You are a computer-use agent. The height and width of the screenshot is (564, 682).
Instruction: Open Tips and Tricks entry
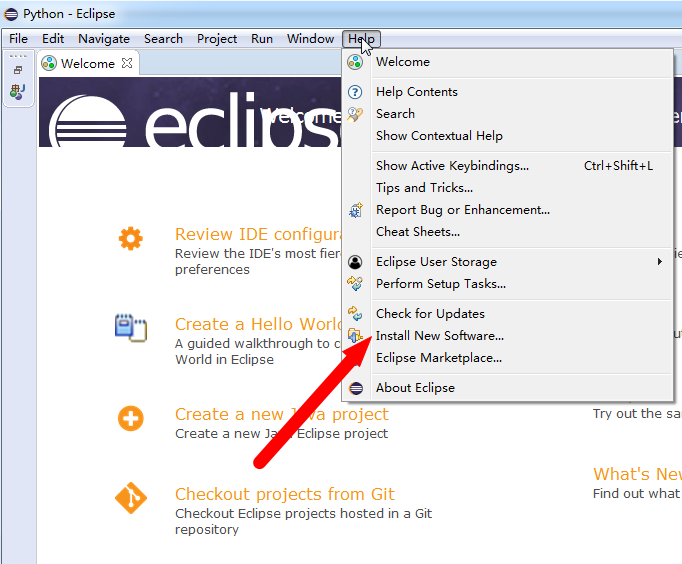[508, 188]
